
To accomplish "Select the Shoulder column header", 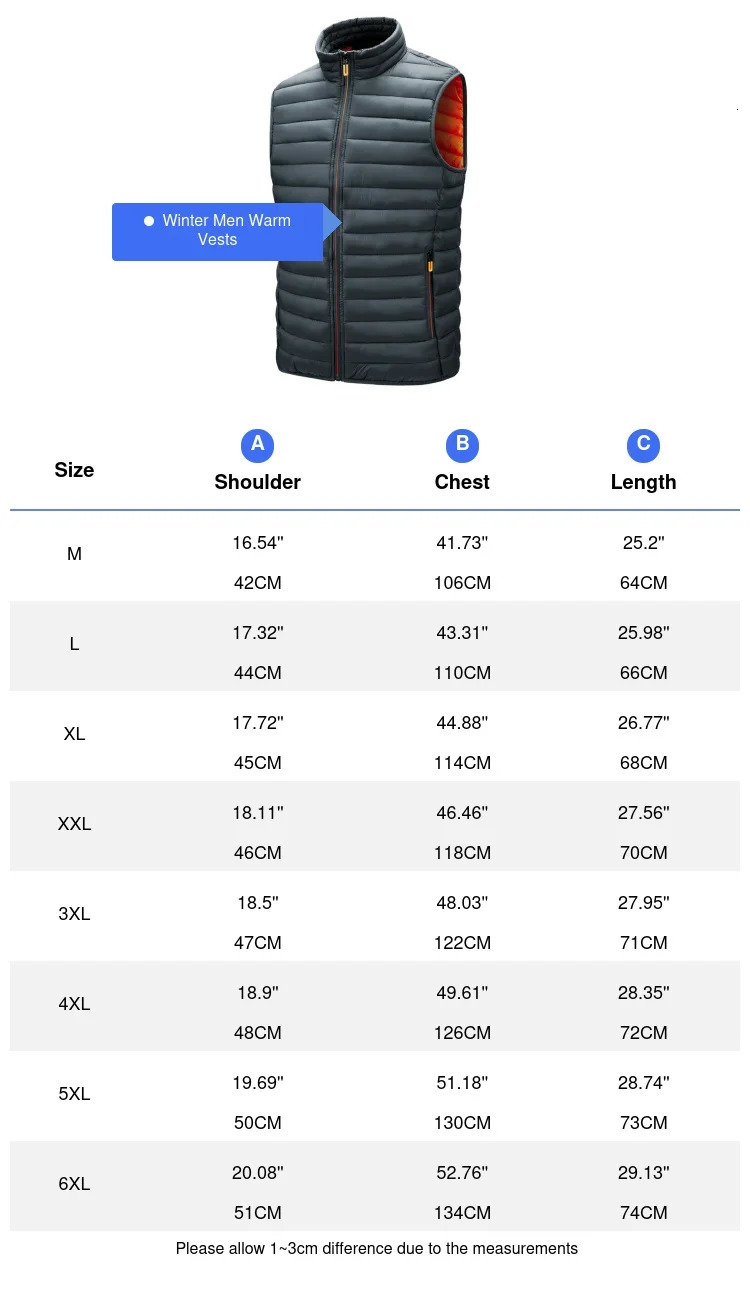I will point(257,482).
